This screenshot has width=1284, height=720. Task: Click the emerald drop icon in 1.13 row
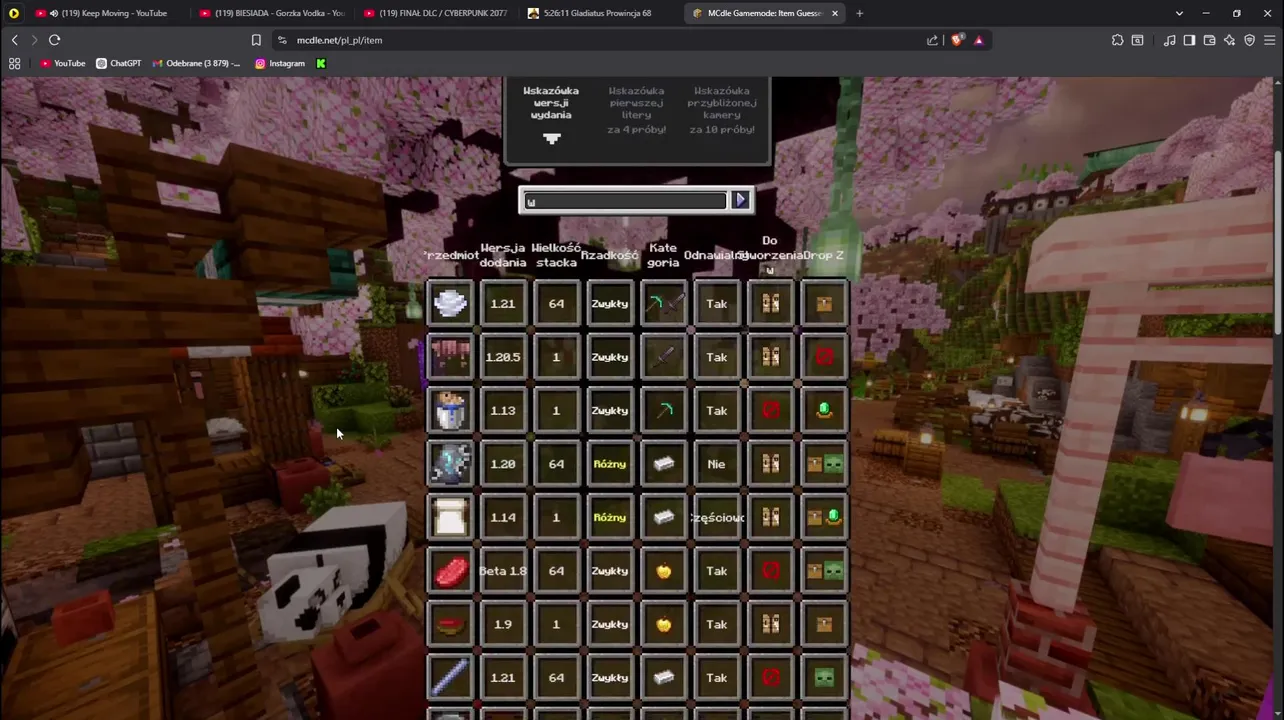824,410
